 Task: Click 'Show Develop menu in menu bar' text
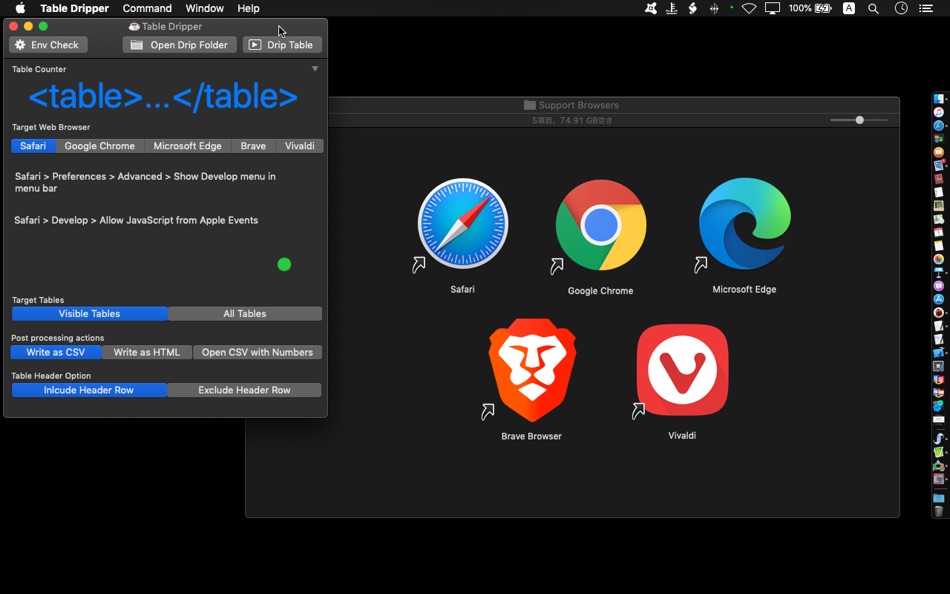tap(145, 182)
